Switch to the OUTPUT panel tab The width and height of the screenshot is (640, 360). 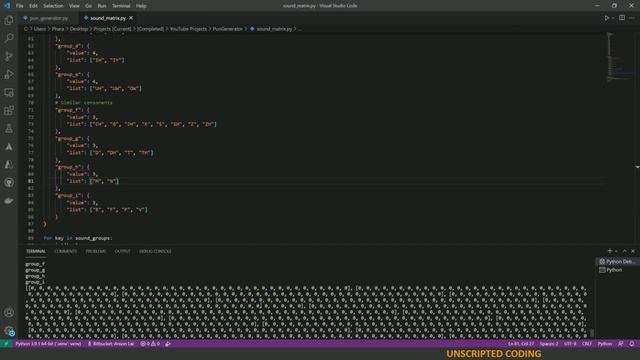pos(122,251)
